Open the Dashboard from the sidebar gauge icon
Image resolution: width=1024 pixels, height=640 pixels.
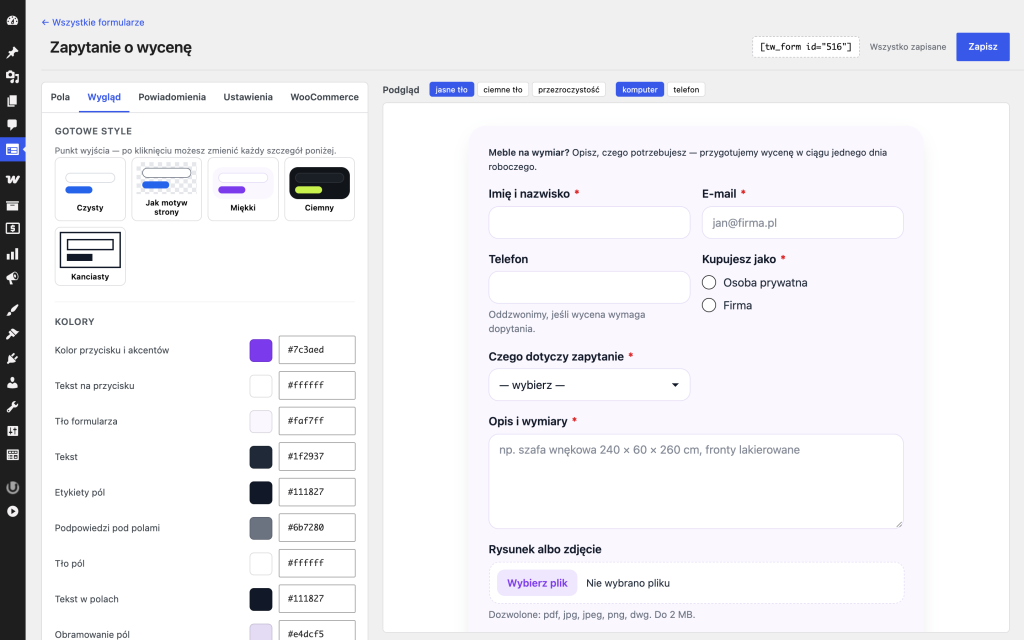click(x=12, y=20)
